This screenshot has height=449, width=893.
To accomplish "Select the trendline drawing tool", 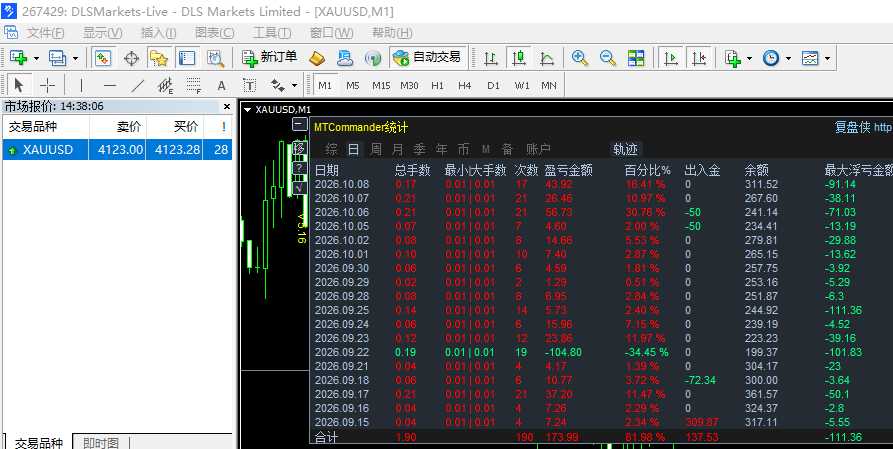I will [138, 85].
